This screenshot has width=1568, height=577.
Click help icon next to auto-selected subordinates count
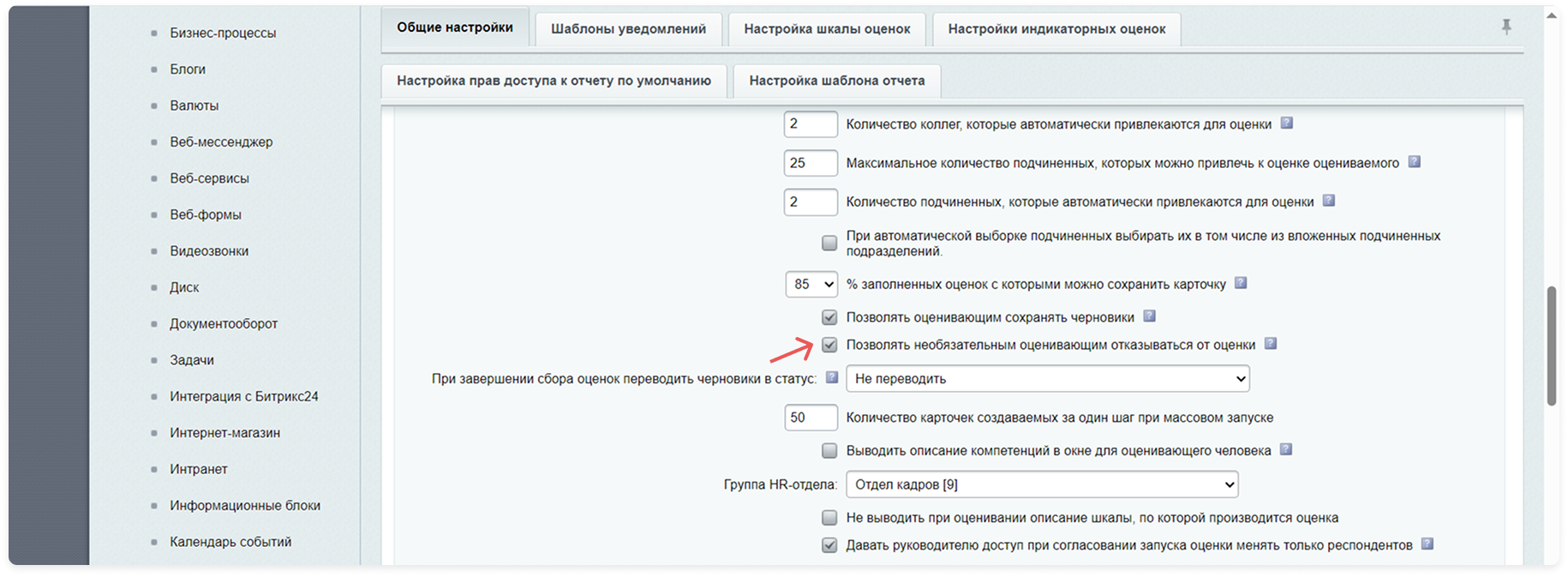(1328, 201)
